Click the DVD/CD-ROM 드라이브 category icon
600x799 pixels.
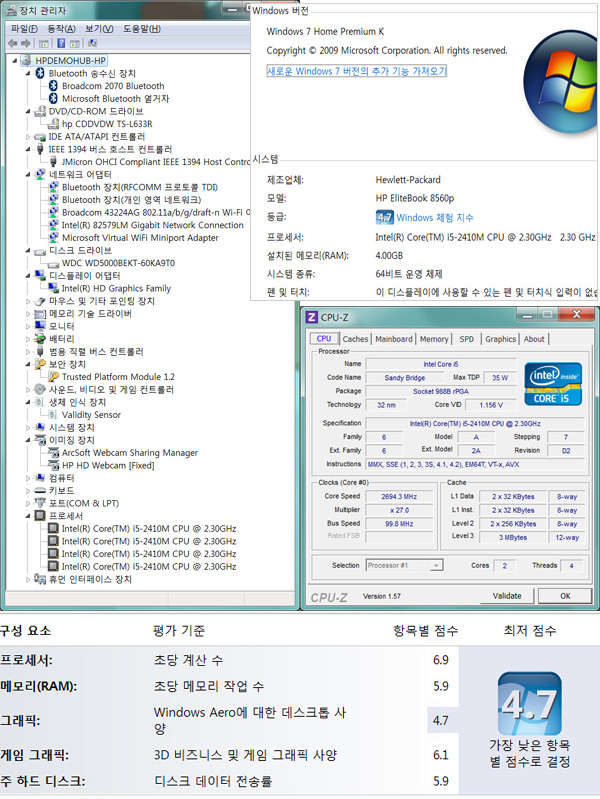[x=40, y=111]
